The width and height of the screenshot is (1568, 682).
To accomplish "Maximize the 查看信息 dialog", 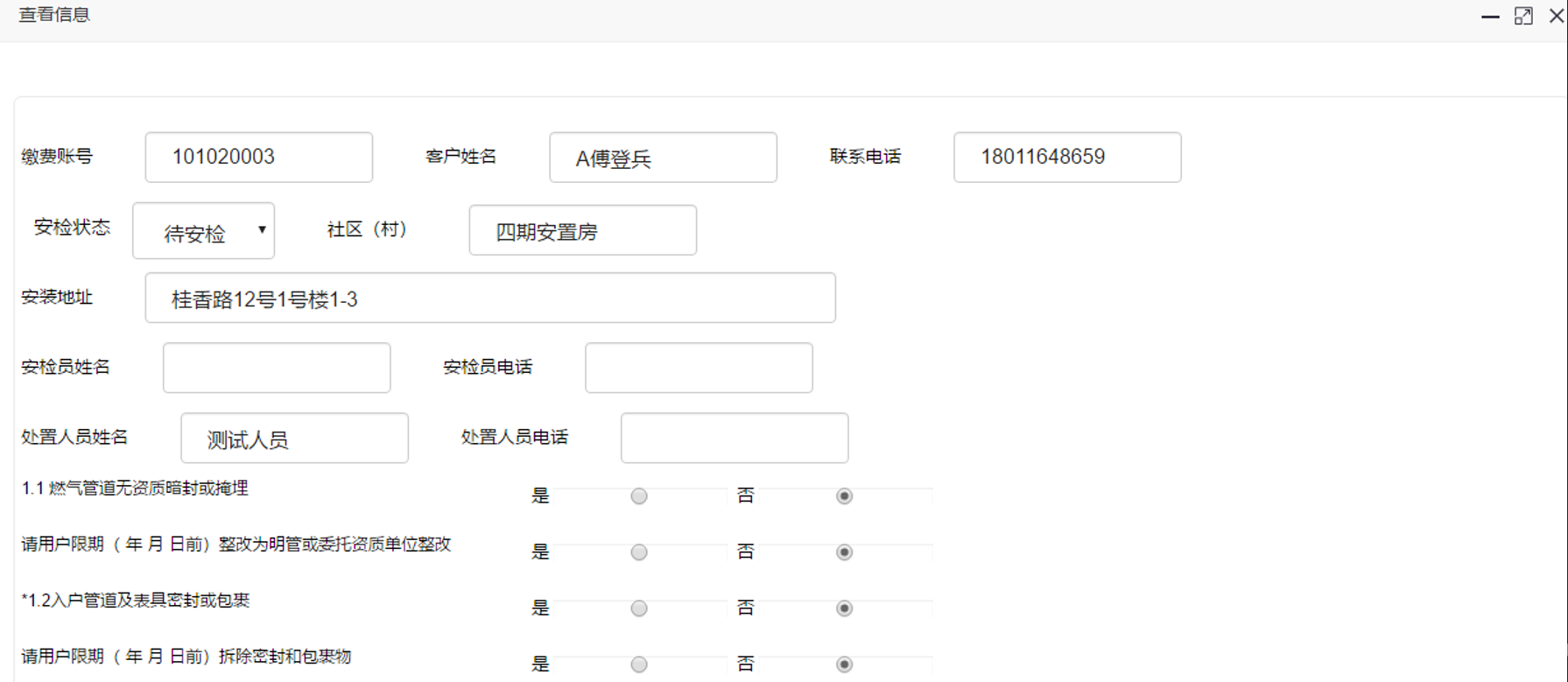I will [x=1523, y=17].
